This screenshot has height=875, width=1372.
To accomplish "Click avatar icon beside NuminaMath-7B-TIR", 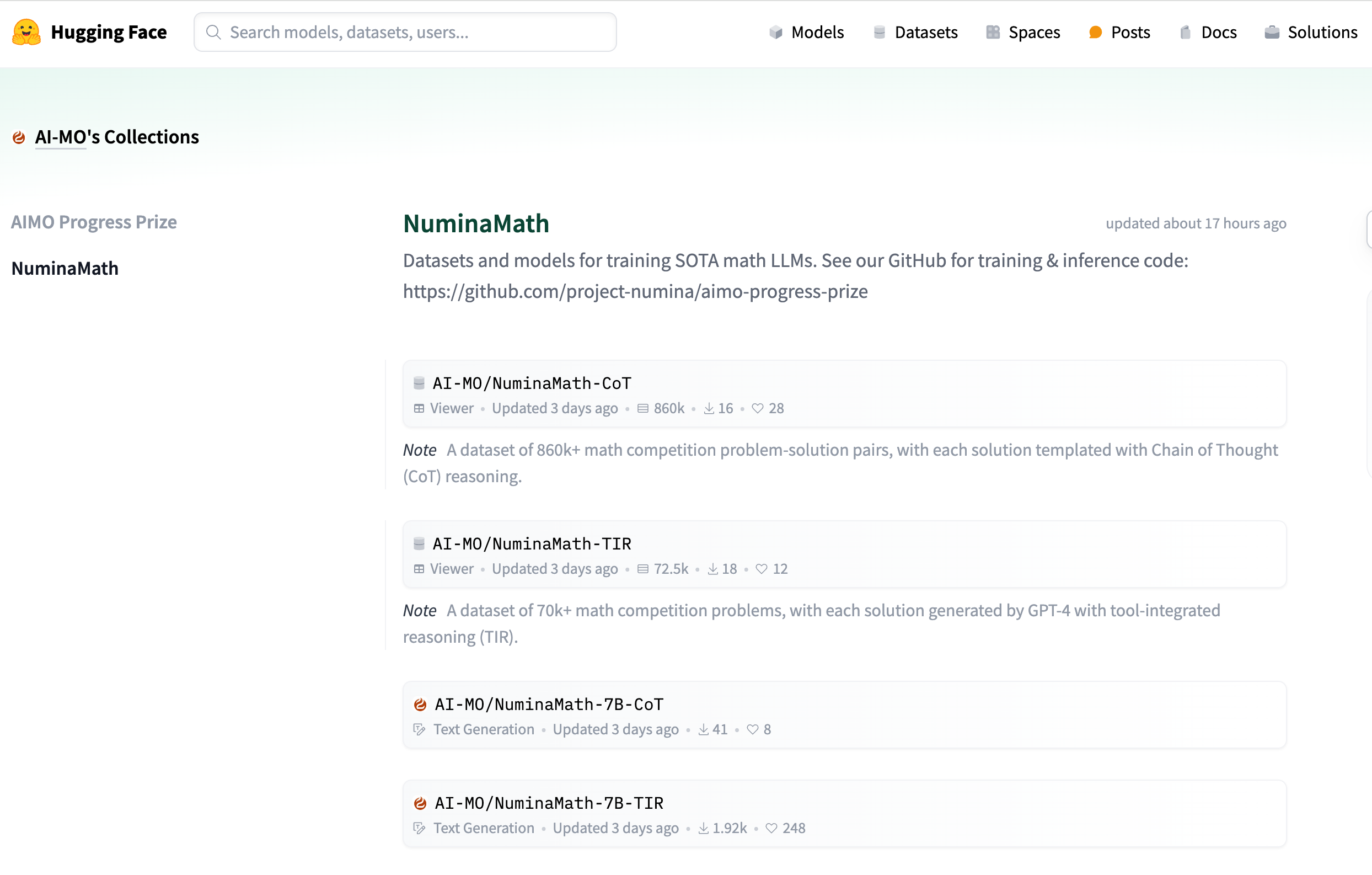I will click(420, 804).
